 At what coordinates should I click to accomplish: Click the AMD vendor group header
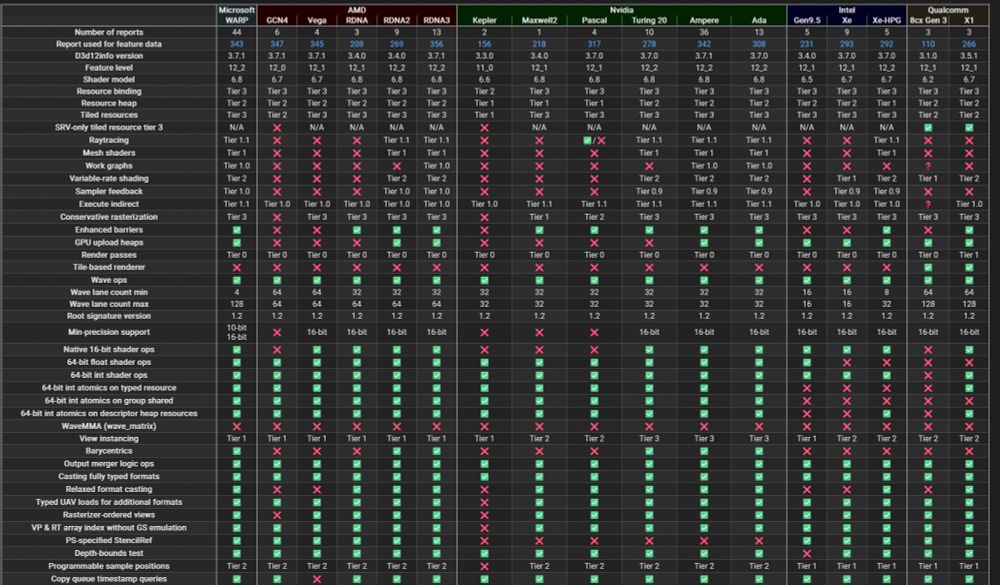[x=357, y=10]
